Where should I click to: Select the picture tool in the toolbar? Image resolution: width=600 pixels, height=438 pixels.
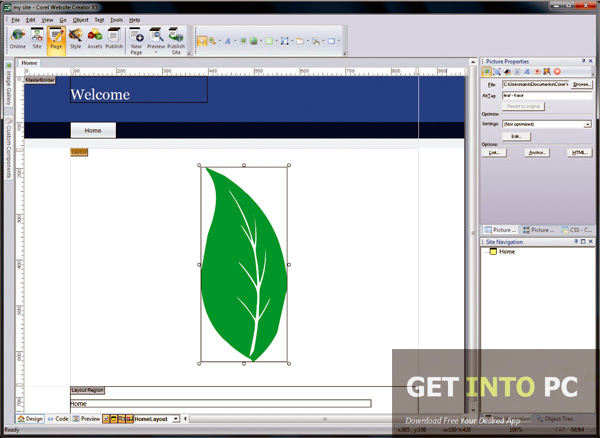pos(243,41)
